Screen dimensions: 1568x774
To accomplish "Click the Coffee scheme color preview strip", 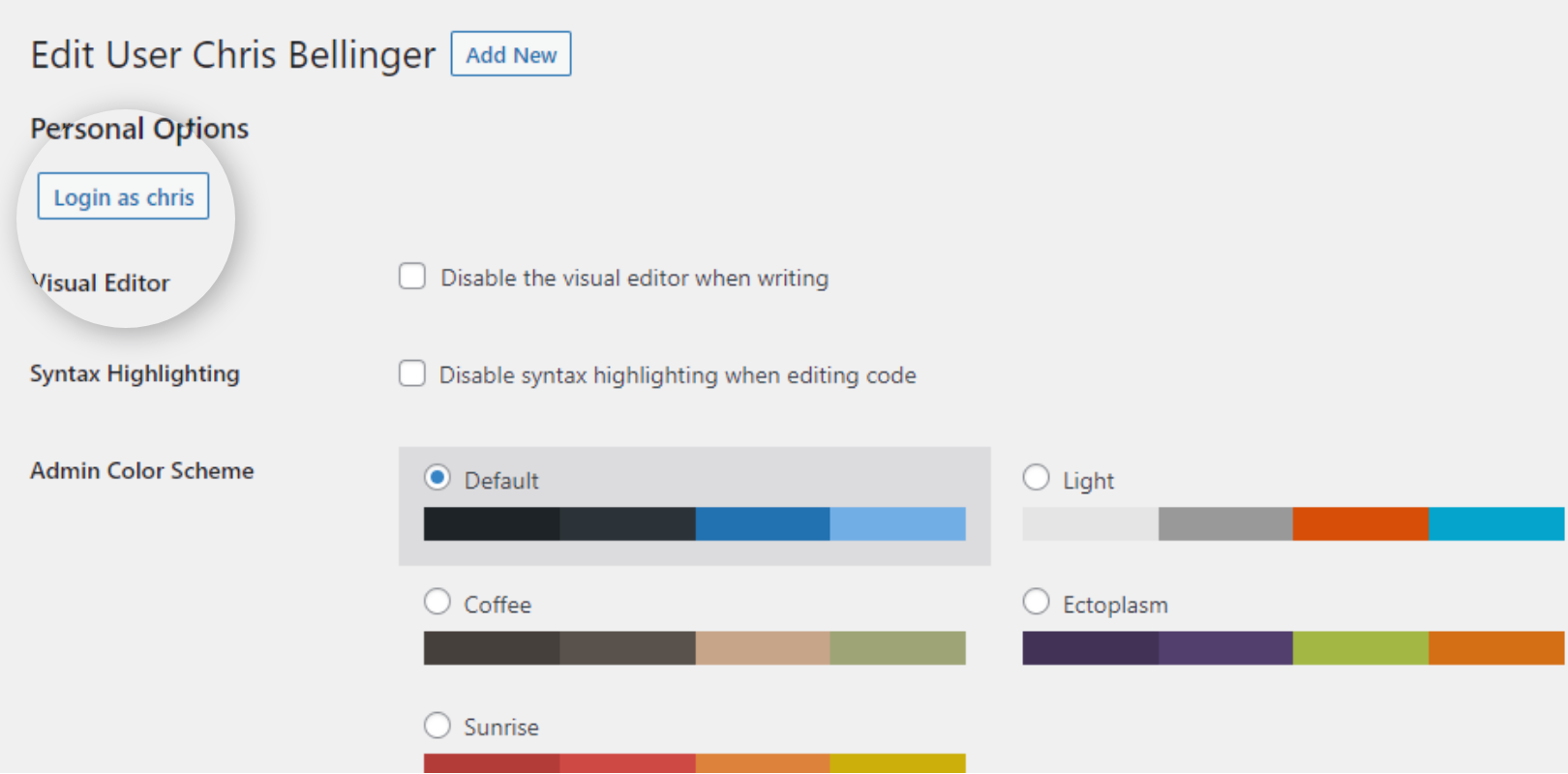I will [694, 648].
